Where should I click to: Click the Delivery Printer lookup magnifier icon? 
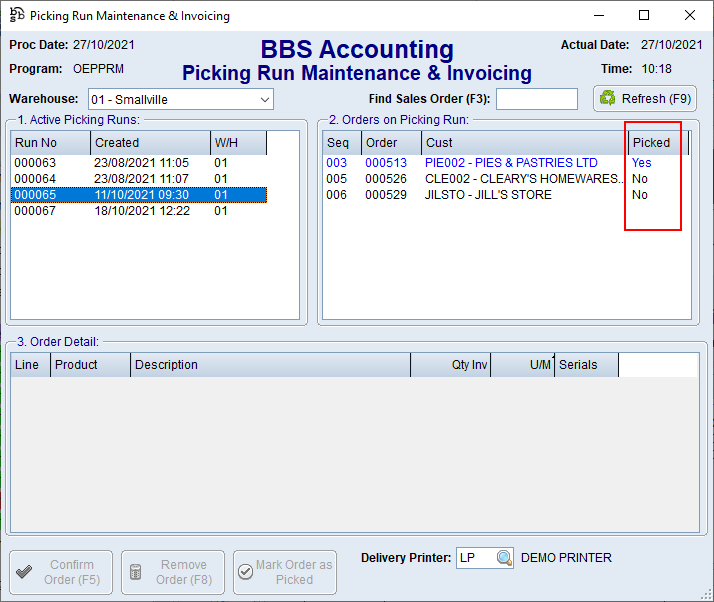point(504,558)
